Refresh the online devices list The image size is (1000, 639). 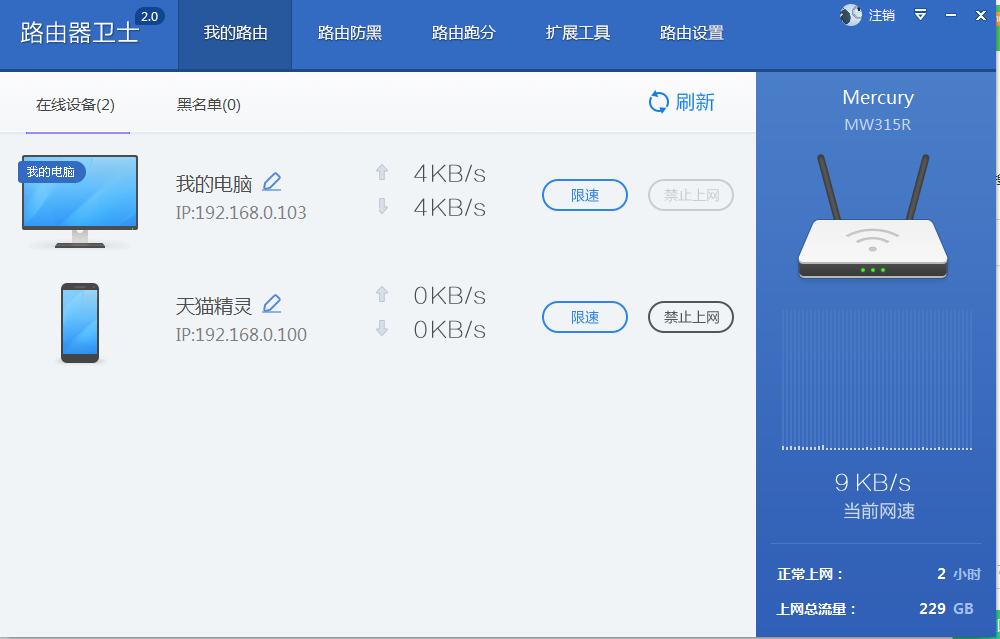tap(681, 102)
